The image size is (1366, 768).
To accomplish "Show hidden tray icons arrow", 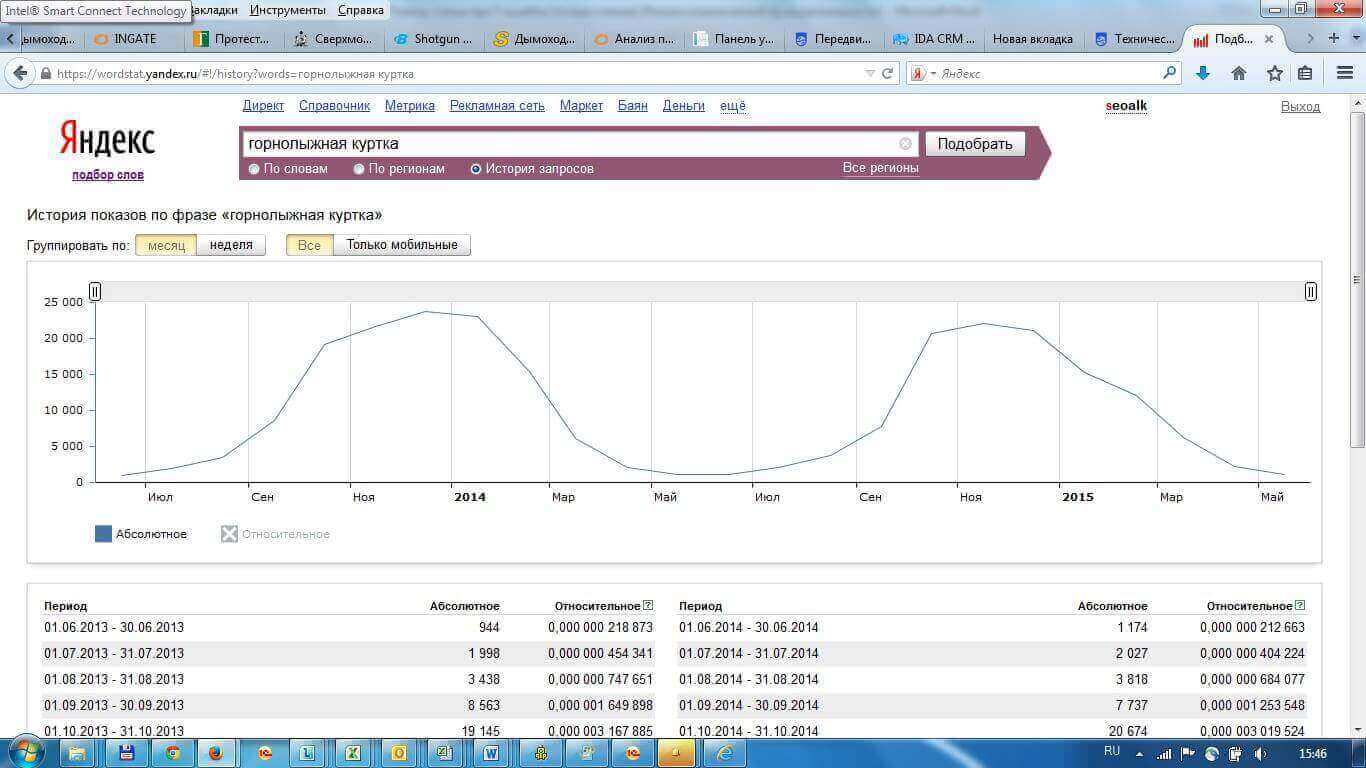I will [1140, 754].
